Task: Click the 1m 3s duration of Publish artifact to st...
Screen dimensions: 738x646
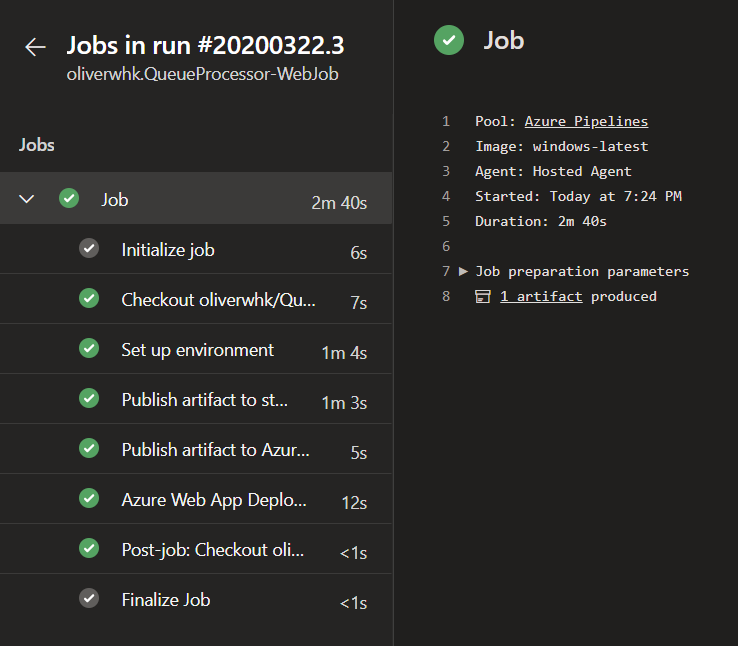Action: coord(344,403)
